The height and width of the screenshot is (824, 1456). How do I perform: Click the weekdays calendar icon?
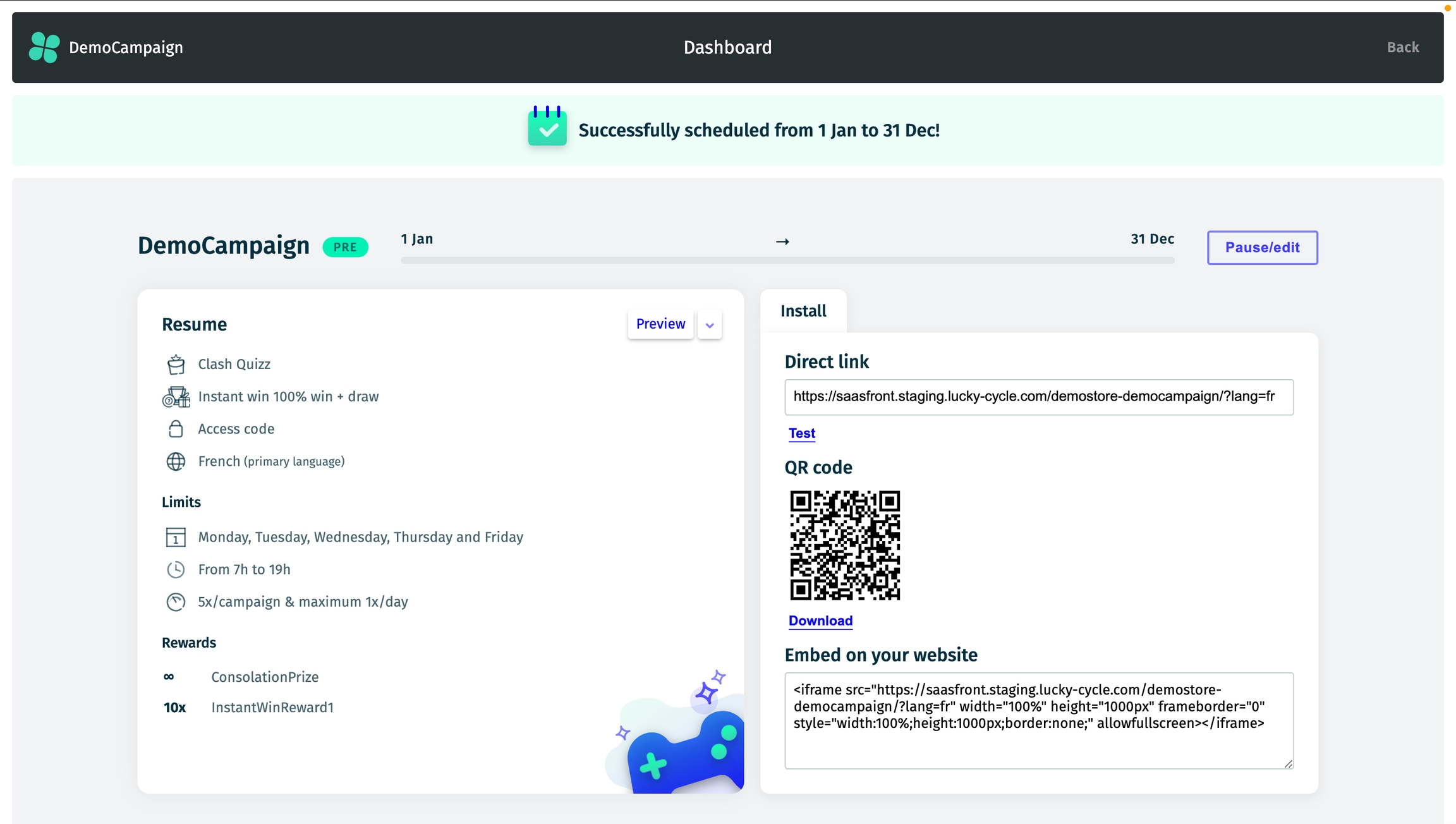[176, 537]
